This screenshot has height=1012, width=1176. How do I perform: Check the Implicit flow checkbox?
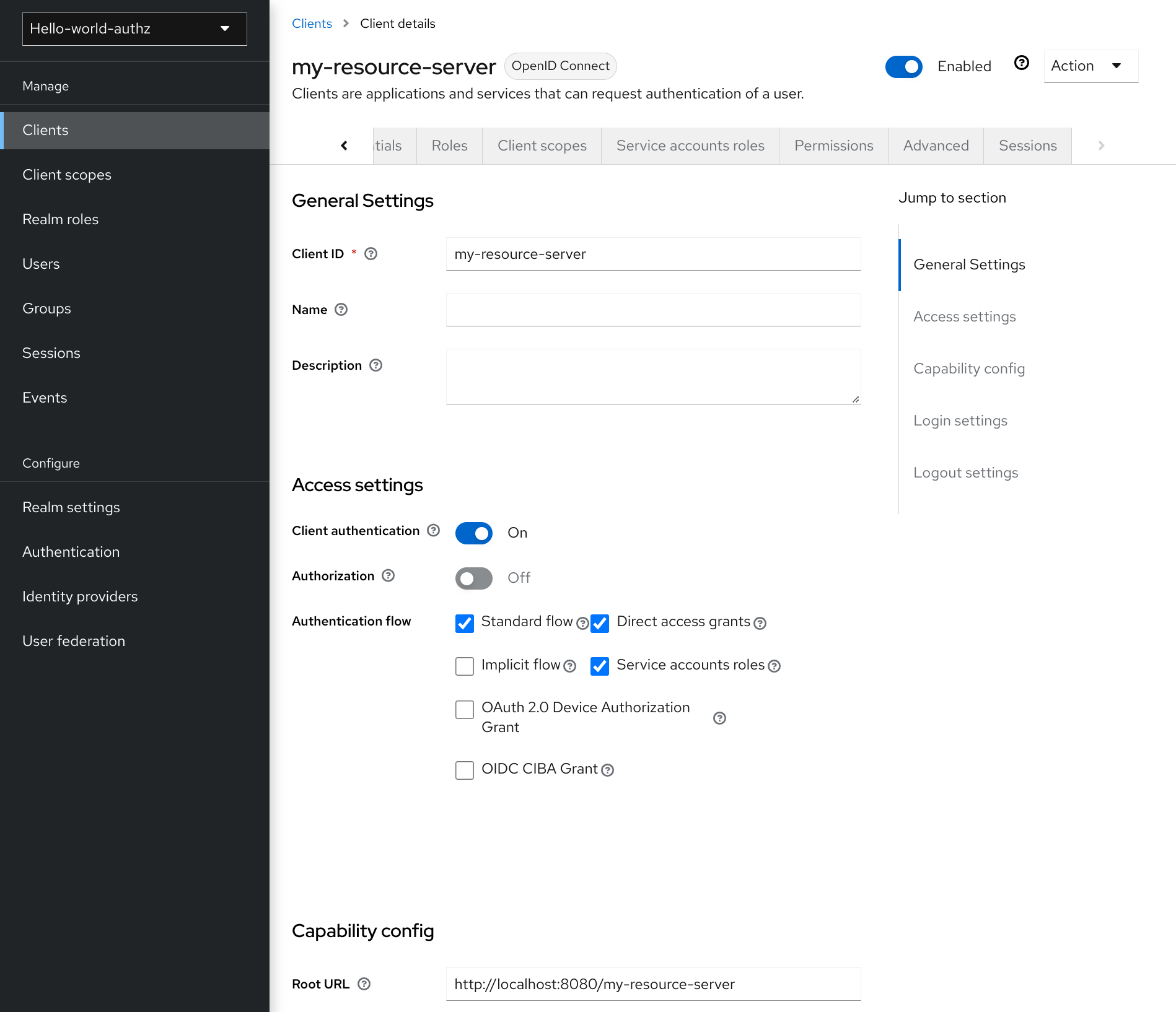[x=464, y=666]
